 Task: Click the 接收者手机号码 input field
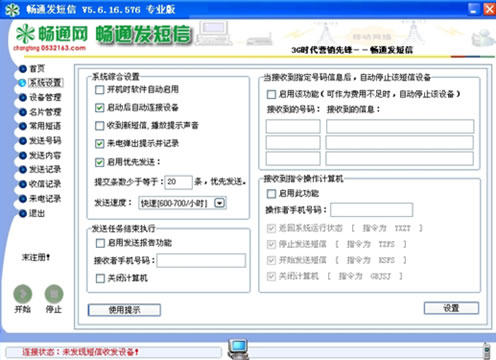(201, 261)
